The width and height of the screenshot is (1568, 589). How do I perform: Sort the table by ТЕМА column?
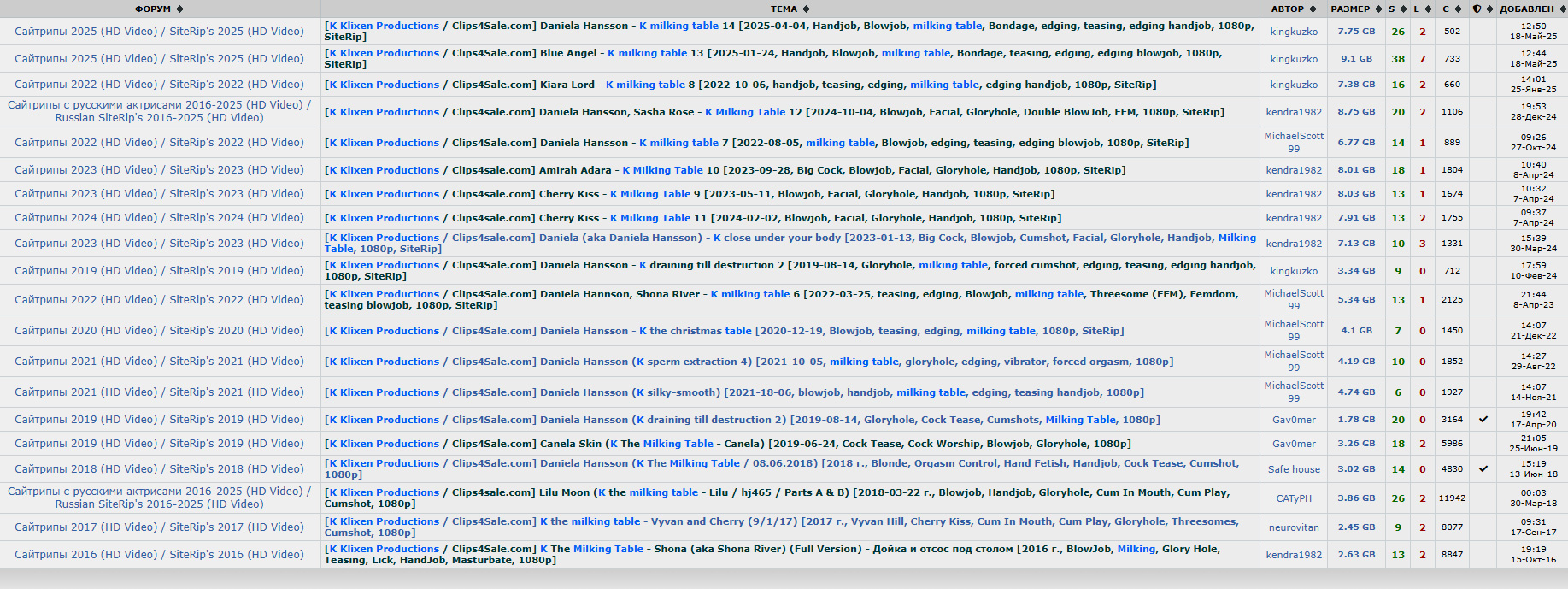coord(790,9)
